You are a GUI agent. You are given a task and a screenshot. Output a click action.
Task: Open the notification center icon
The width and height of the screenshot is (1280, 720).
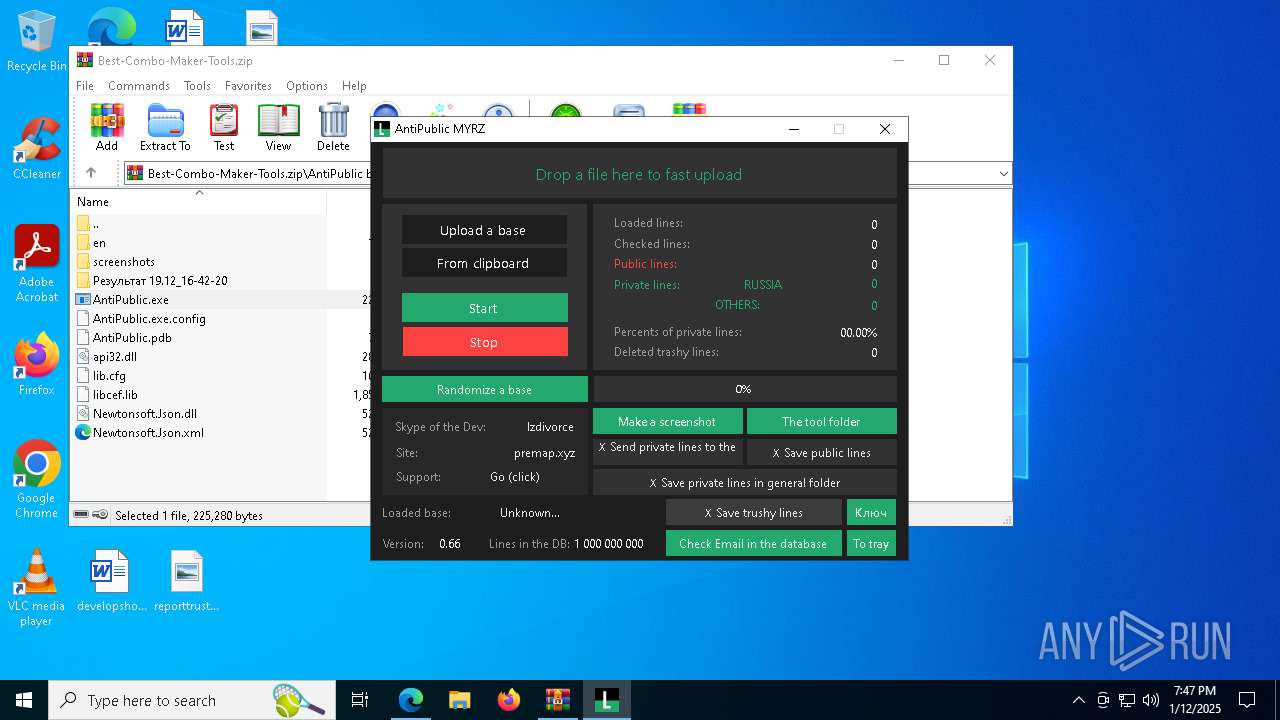(1247, 700)
